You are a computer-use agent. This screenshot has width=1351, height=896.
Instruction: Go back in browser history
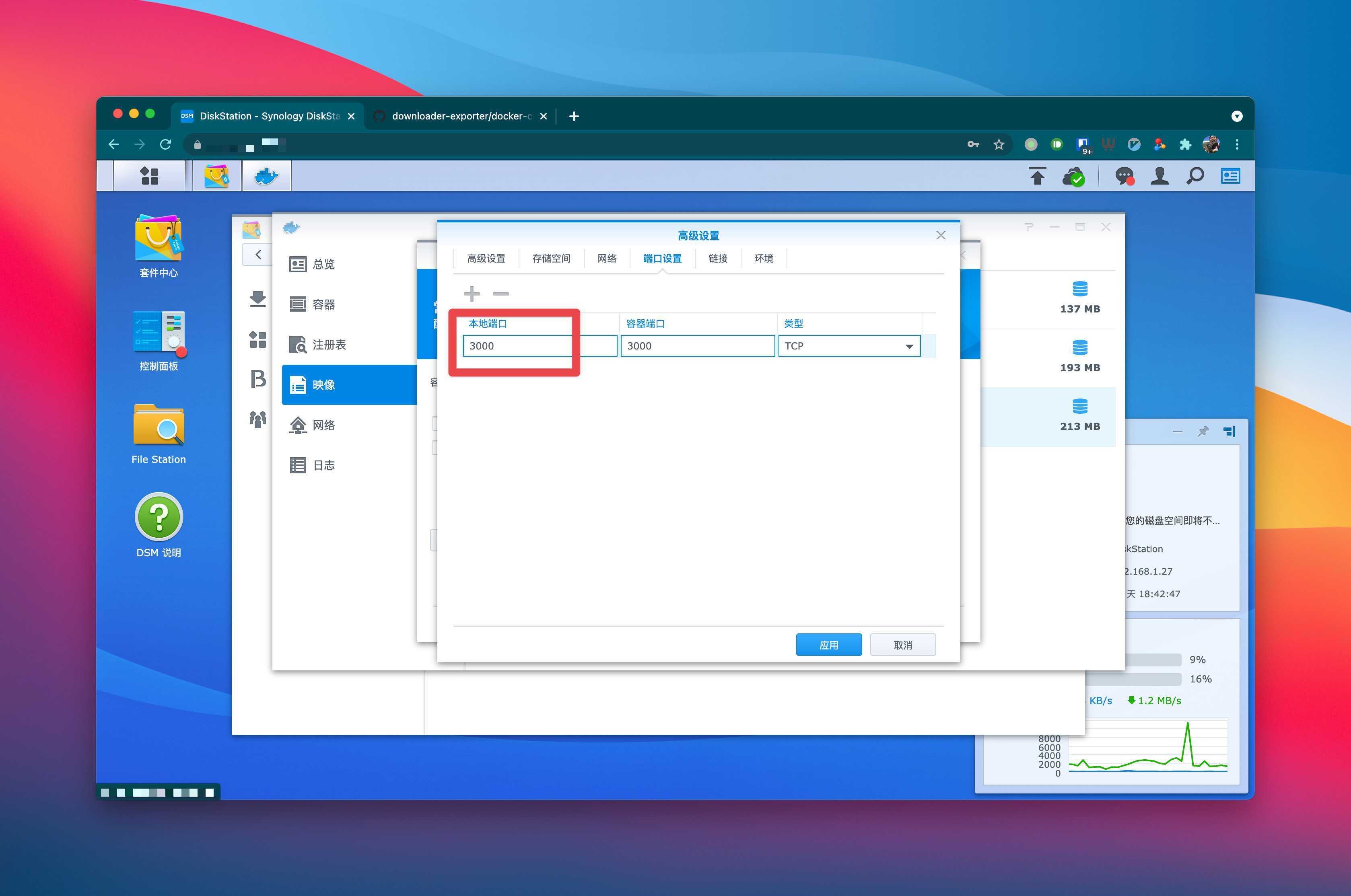(114, 144)
